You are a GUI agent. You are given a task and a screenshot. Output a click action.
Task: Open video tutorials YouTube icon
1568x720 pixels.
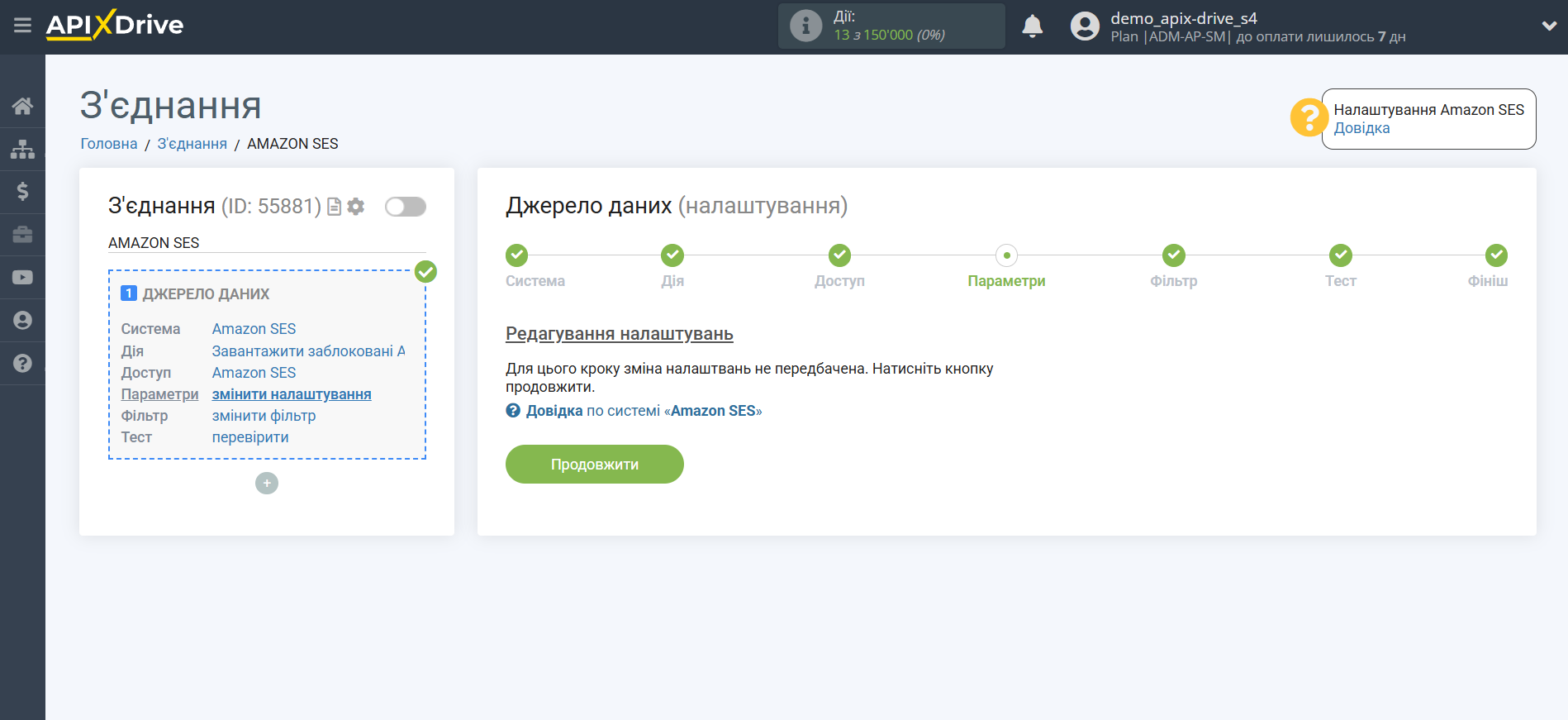tap(22, 278)
